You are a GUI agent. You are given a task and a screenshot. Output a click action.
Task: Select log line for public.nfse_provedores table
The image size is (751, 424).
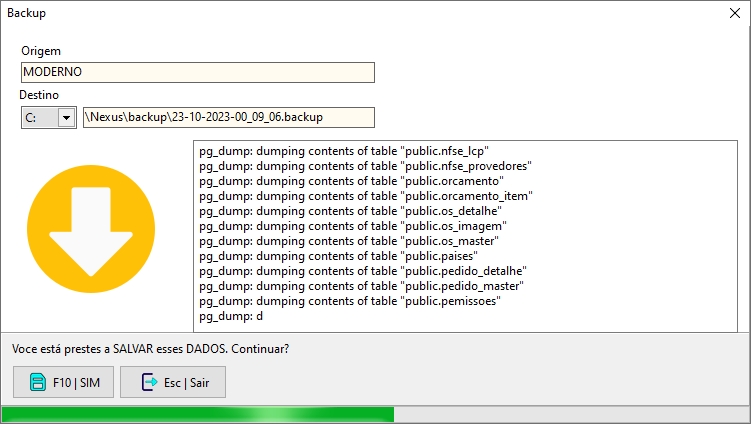[365, 166]
